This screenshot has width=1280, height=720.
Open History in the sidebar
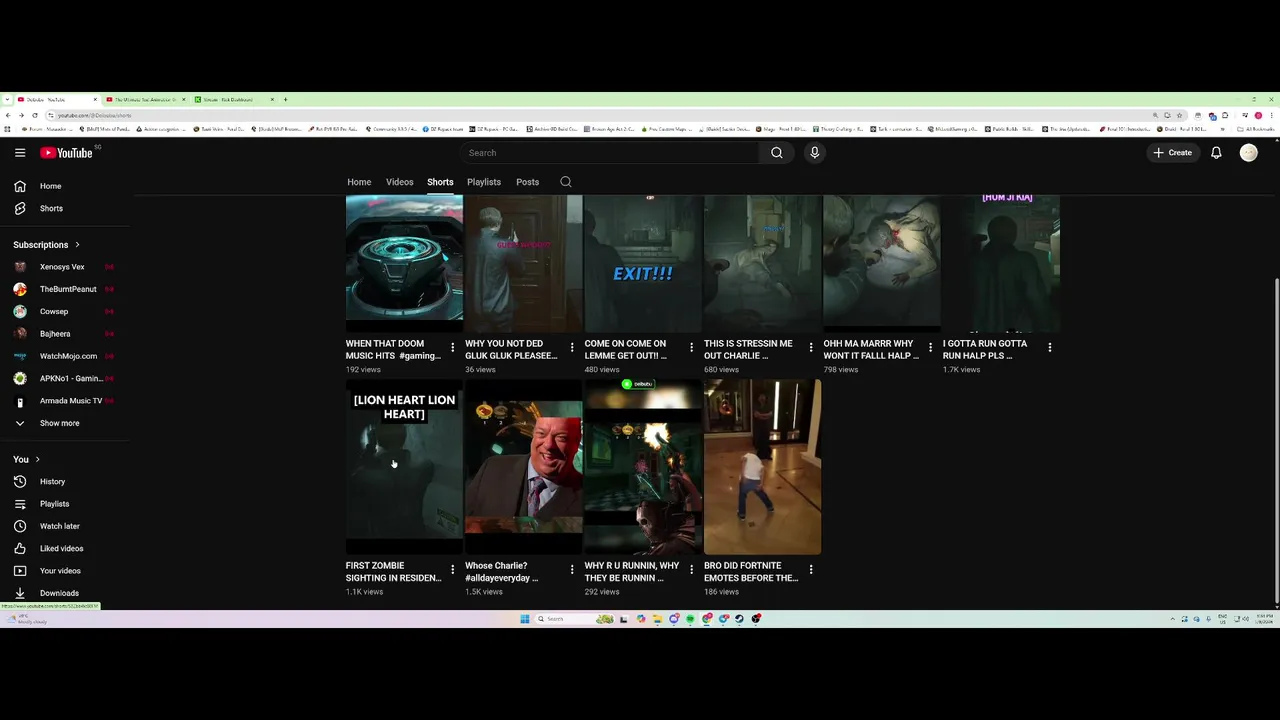[67, 481]
